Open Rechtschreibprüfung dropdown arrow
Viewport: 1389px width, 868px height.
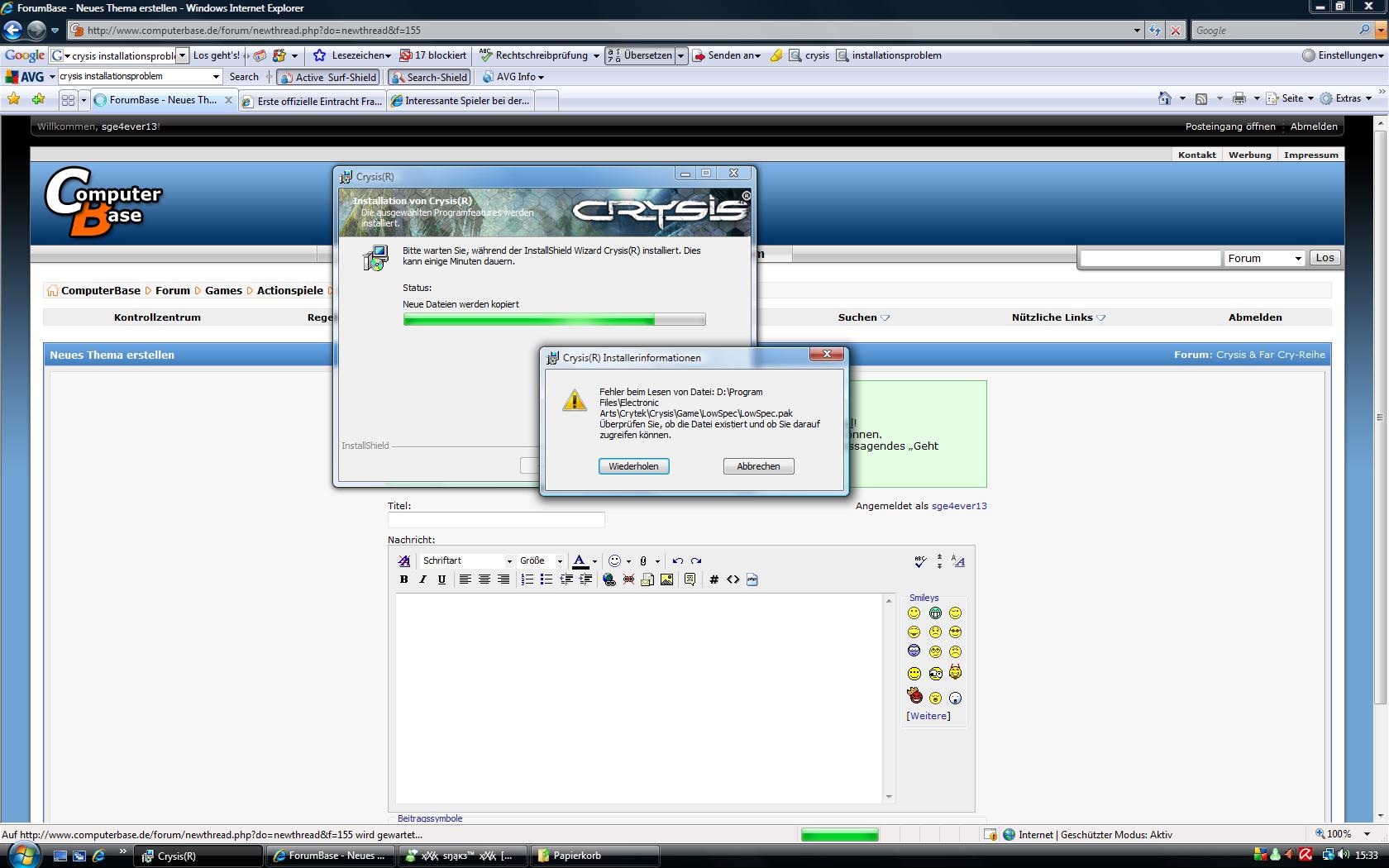(596, 55)
